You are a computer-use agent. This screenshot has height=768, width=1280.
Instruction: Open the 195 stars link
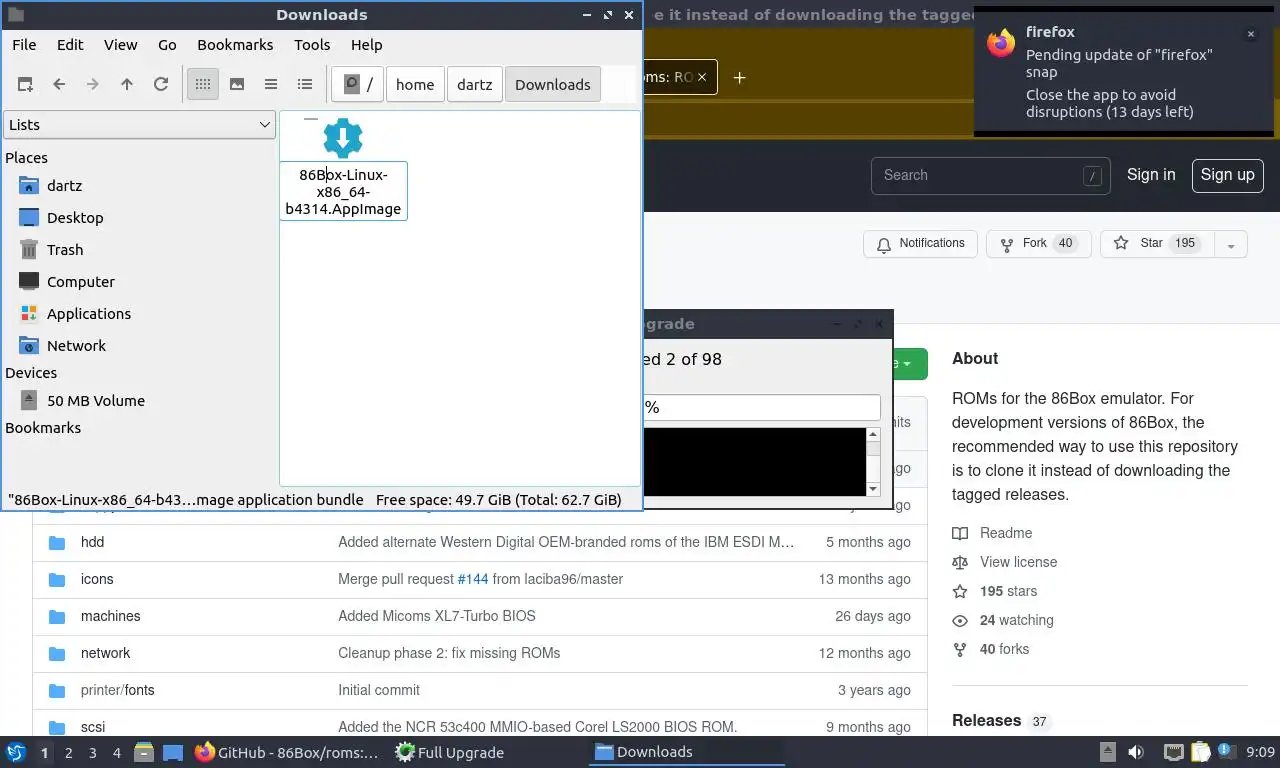click(1008, 591)
